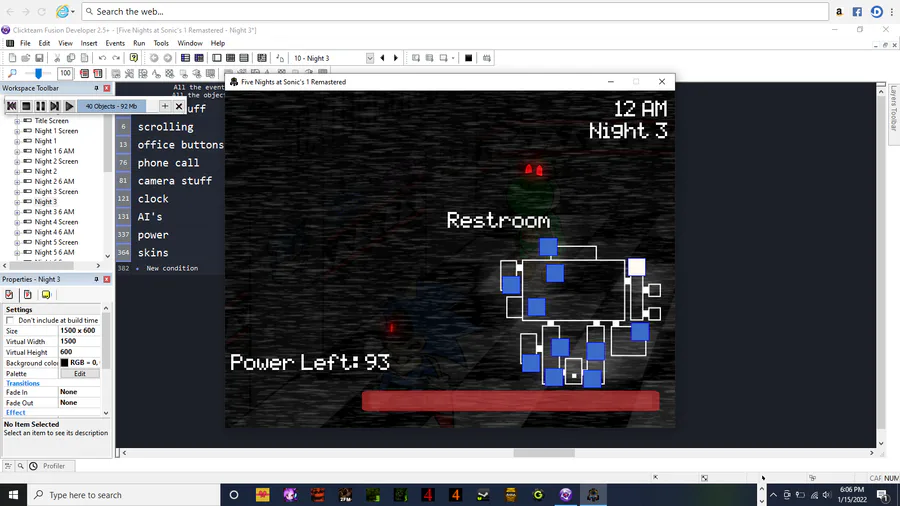Click the Paste toolbar icon
This screenshot has width=900, height=506.
[84, 58]
